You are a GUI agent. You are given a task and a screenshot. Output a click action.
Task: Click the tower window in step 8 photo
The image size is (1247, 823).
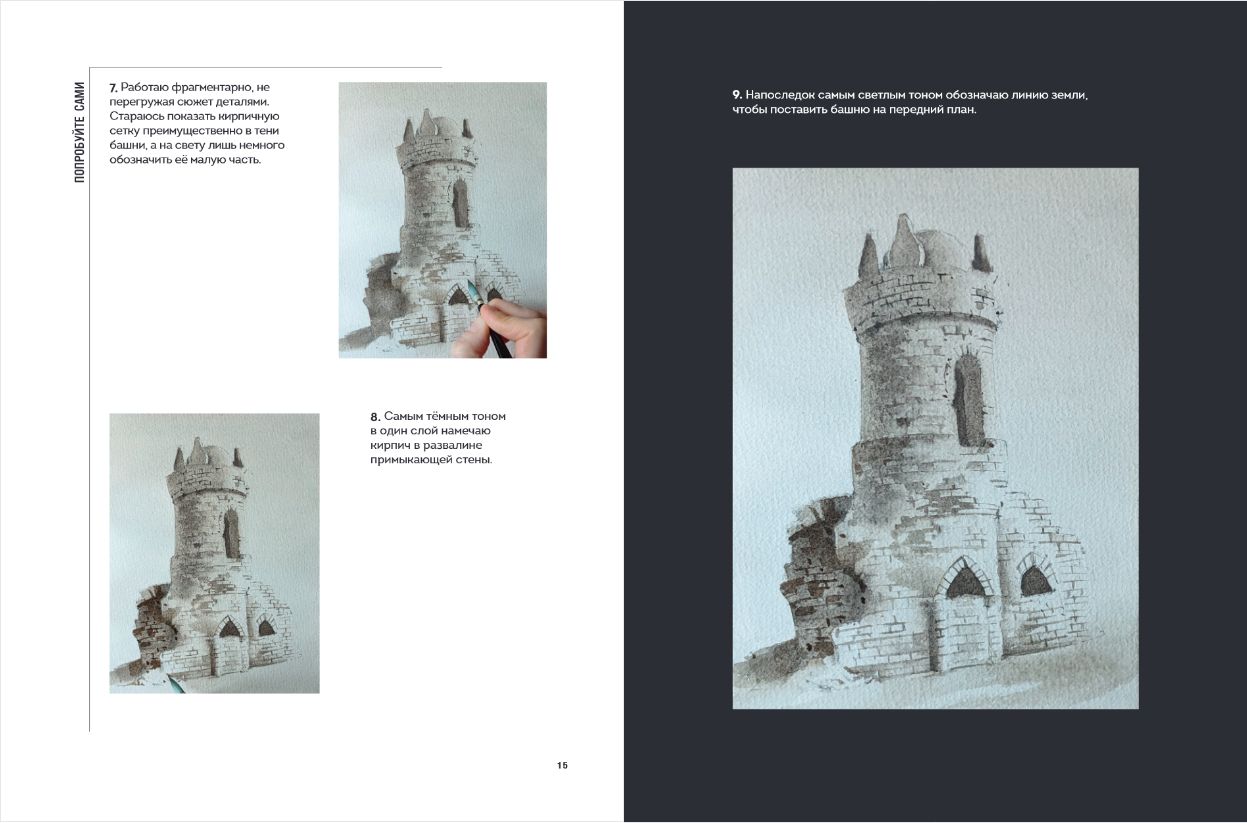point(231,533)
